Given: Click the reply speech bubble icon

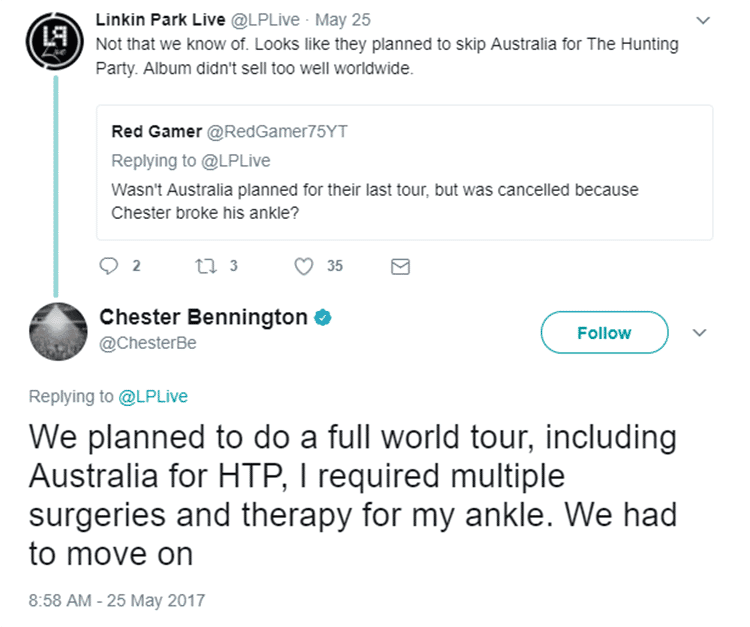Looking at the screenshot, I should point(110,266).
